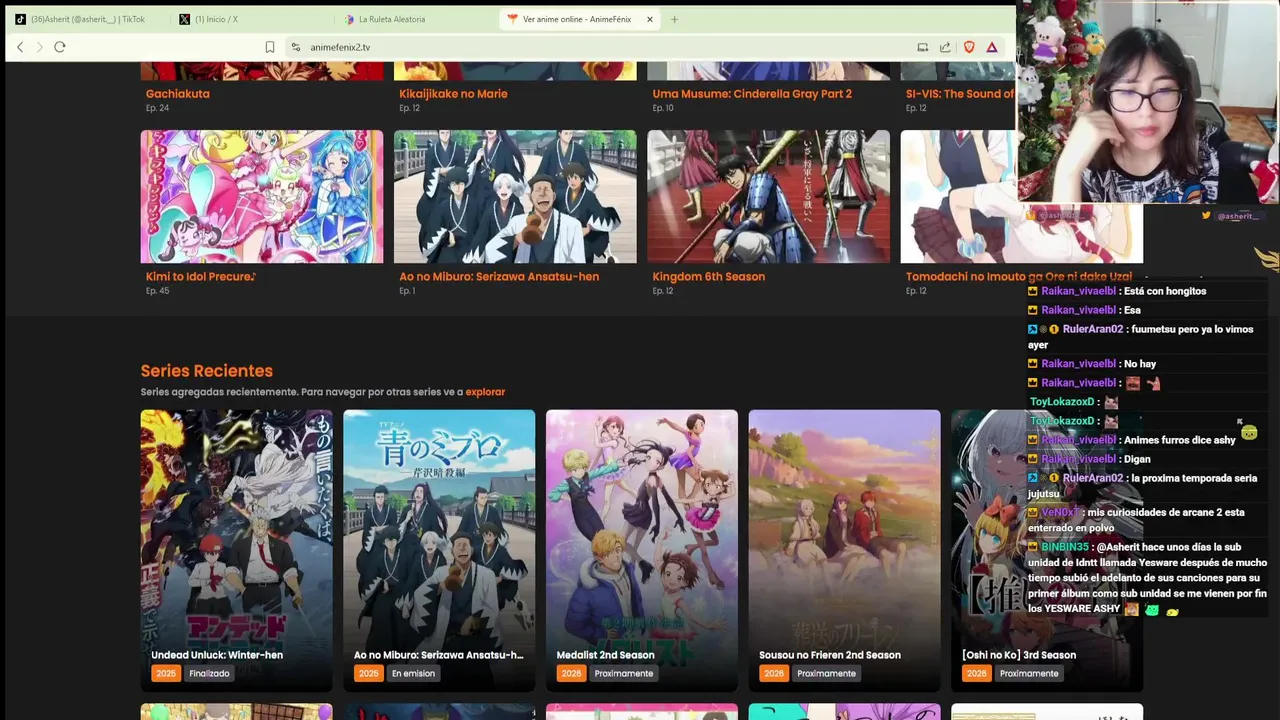Open the Brave Shields lion icon

click(x=969, y=47)
